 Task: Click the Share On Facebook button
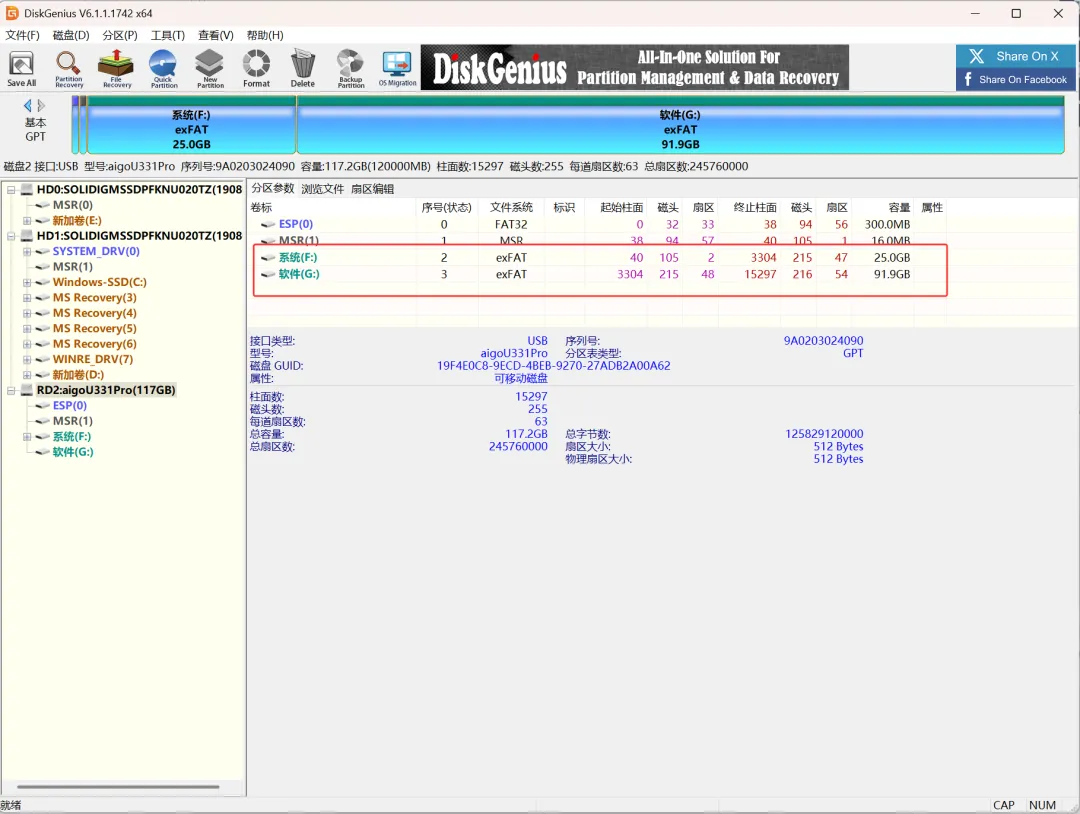click(x=1014, y=79)
